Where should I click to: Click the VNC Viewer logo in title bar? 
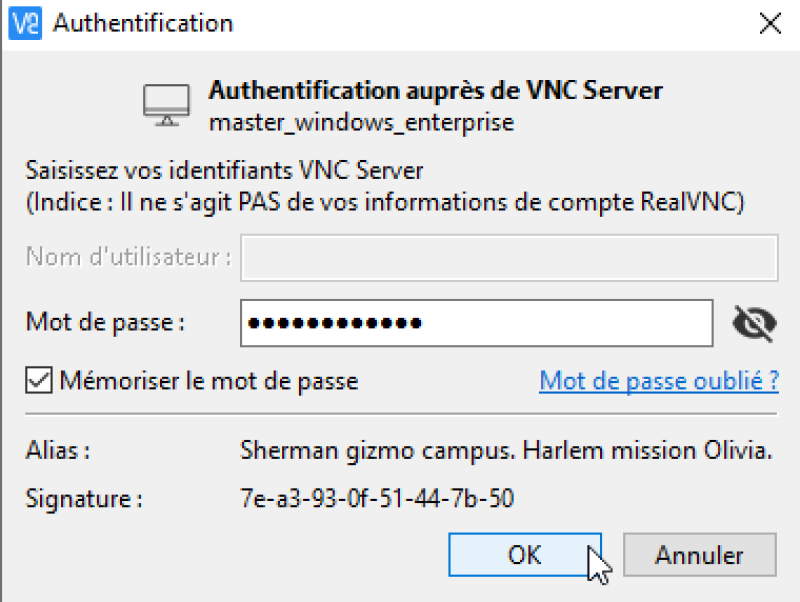[25, 23]
